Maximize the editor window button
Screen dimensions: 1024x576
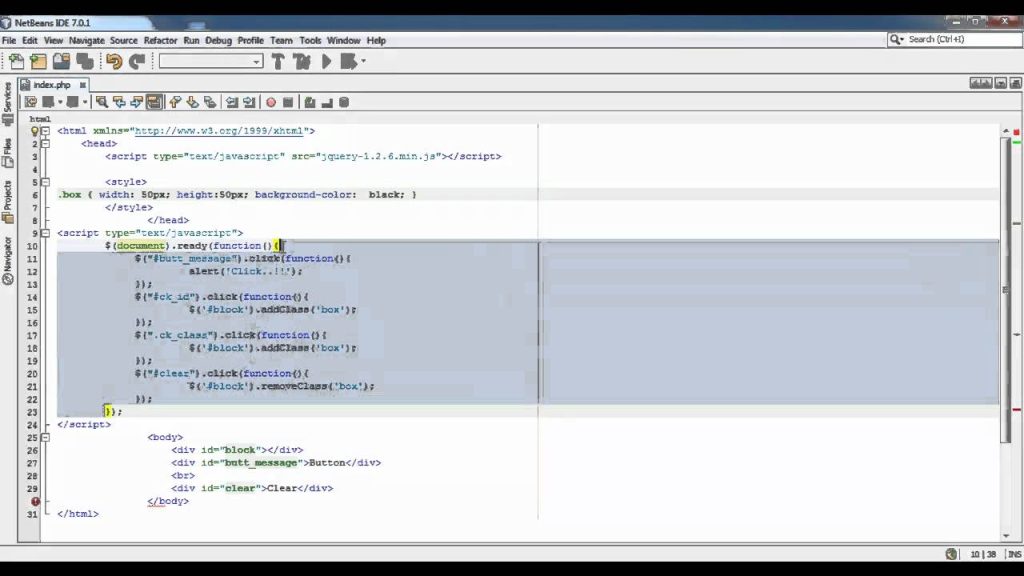coord(1016,84)
